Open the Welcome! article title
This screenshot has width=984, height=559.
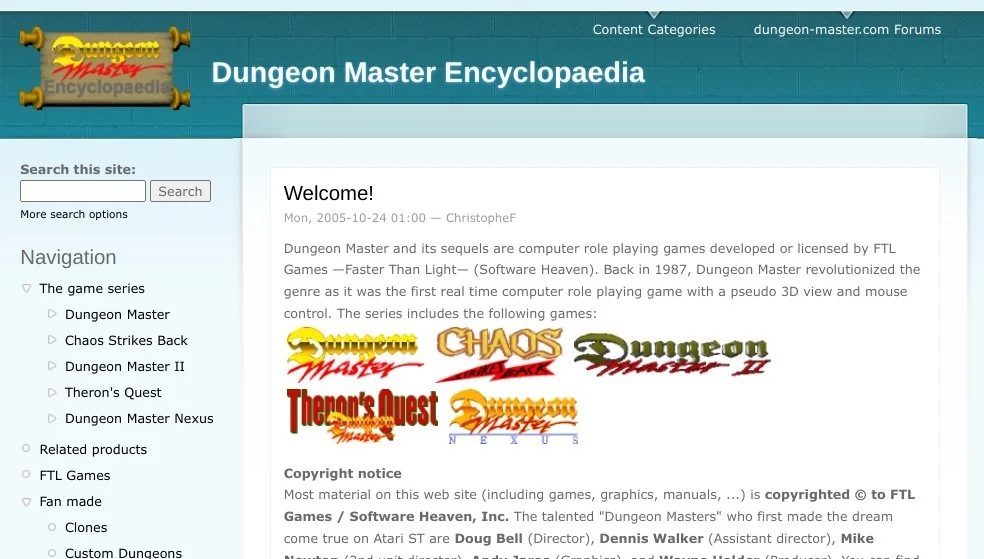(328, 193)
